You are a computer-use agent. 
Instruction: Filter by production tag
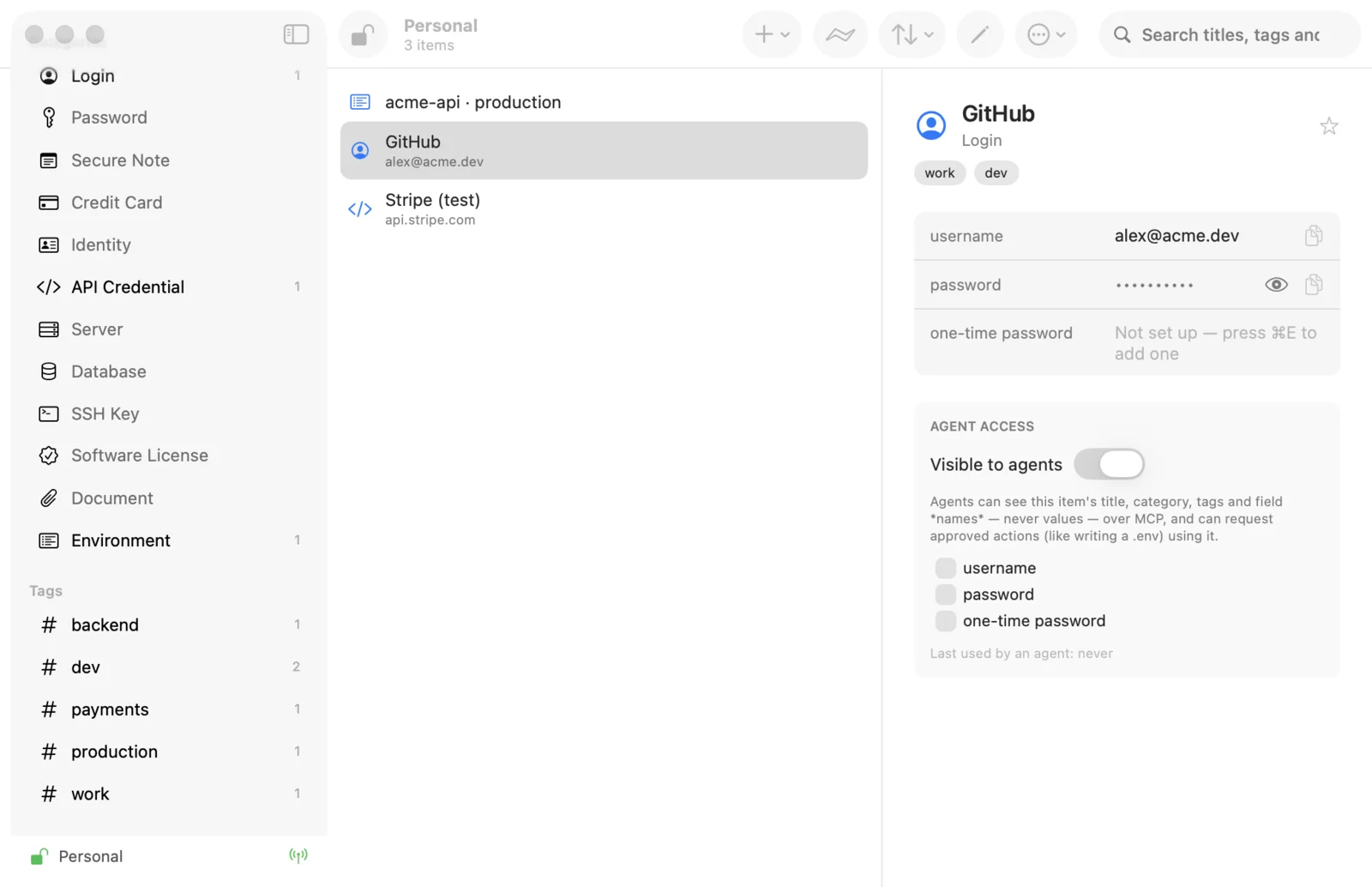click(169, 751)
